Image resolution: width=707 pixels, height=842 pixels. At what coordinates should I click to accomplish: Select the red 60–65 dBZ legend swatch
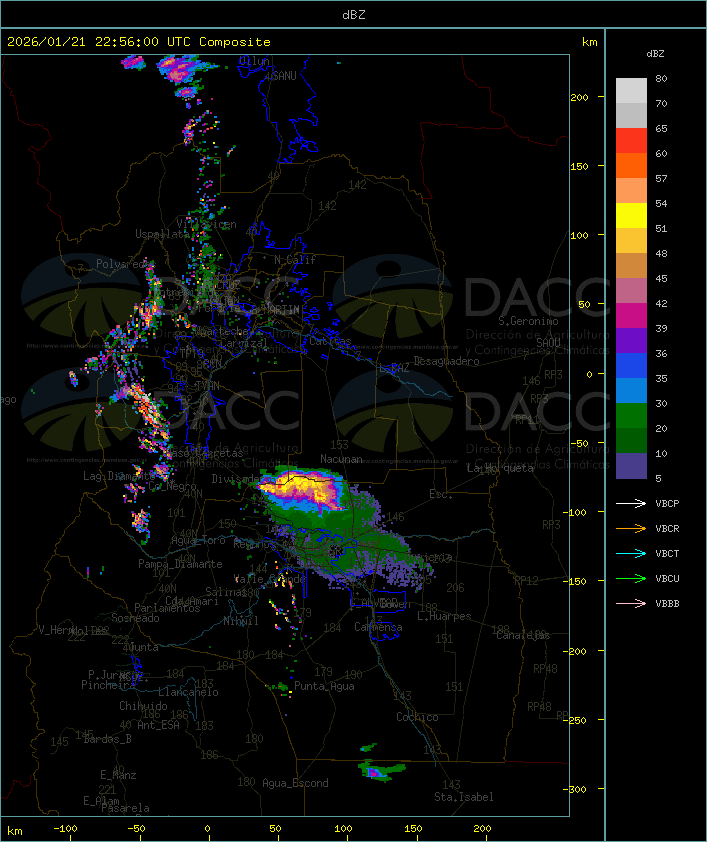631,140
